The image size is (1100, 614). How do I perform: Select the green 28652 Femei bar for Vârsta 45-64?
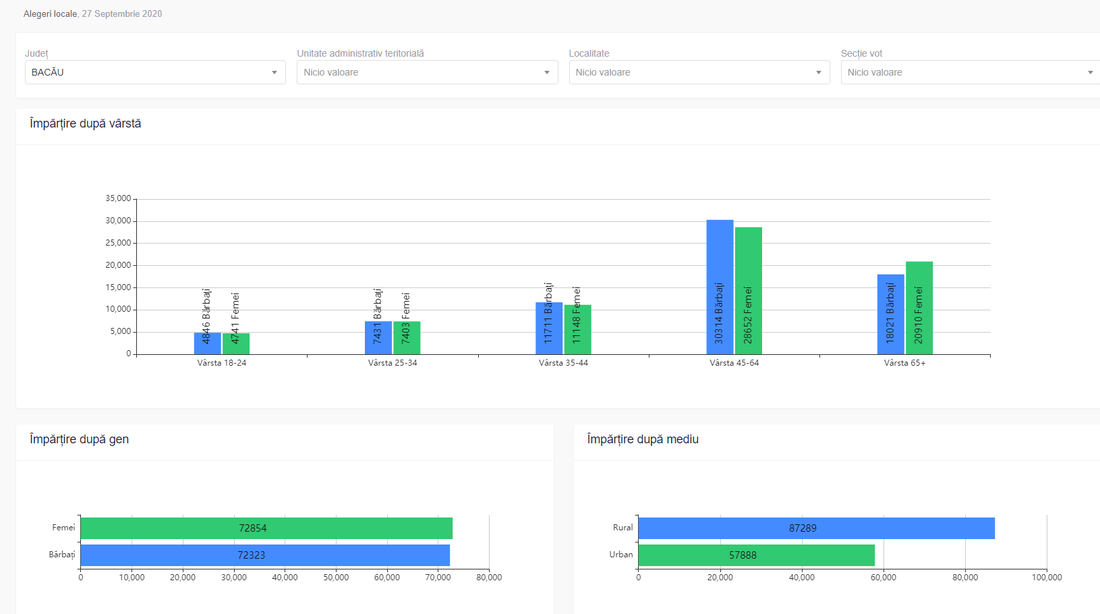[748, 291]
